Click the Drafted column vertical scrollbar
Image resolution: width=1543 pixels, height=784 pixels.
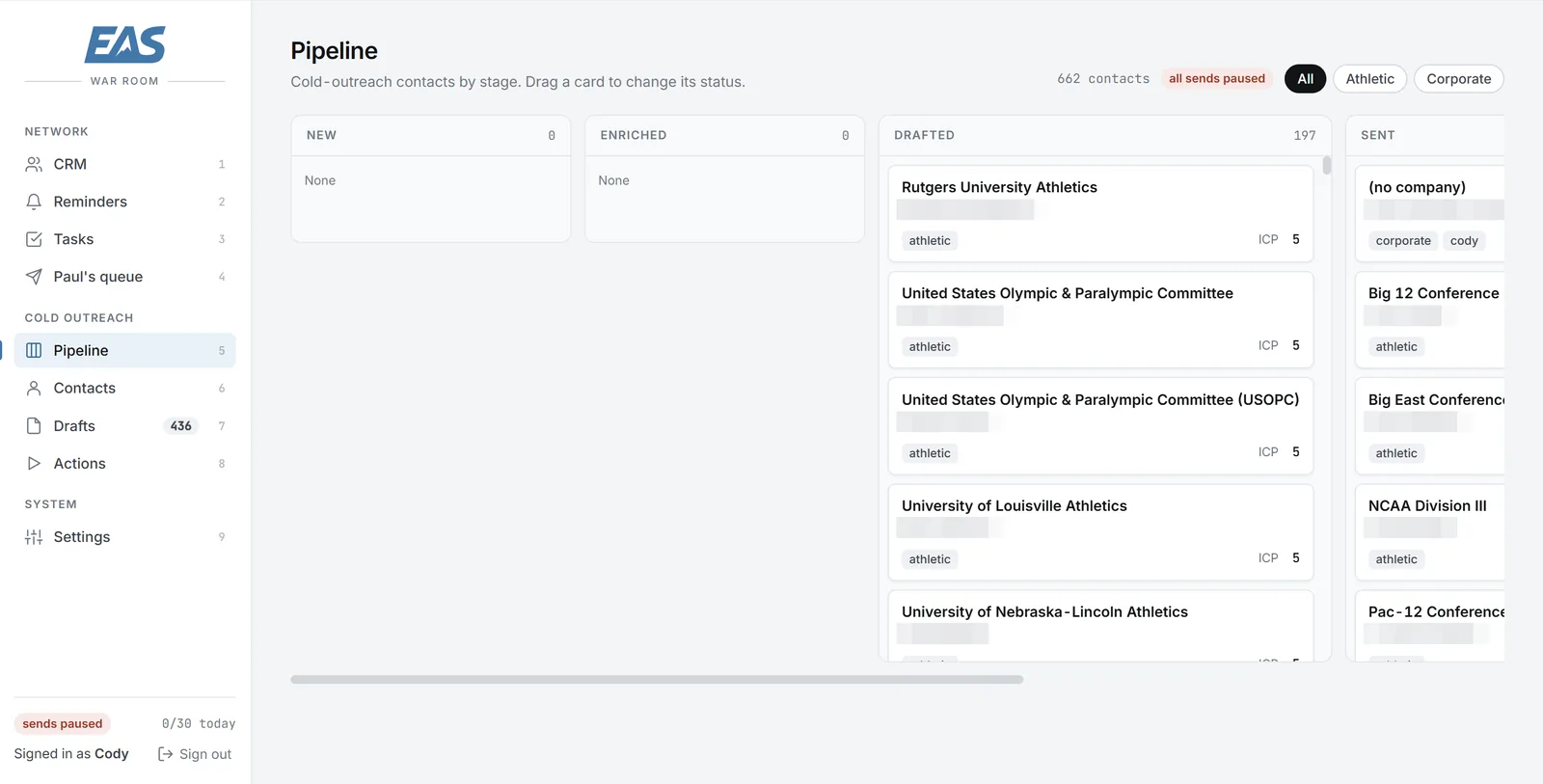tap(1327, 166)
